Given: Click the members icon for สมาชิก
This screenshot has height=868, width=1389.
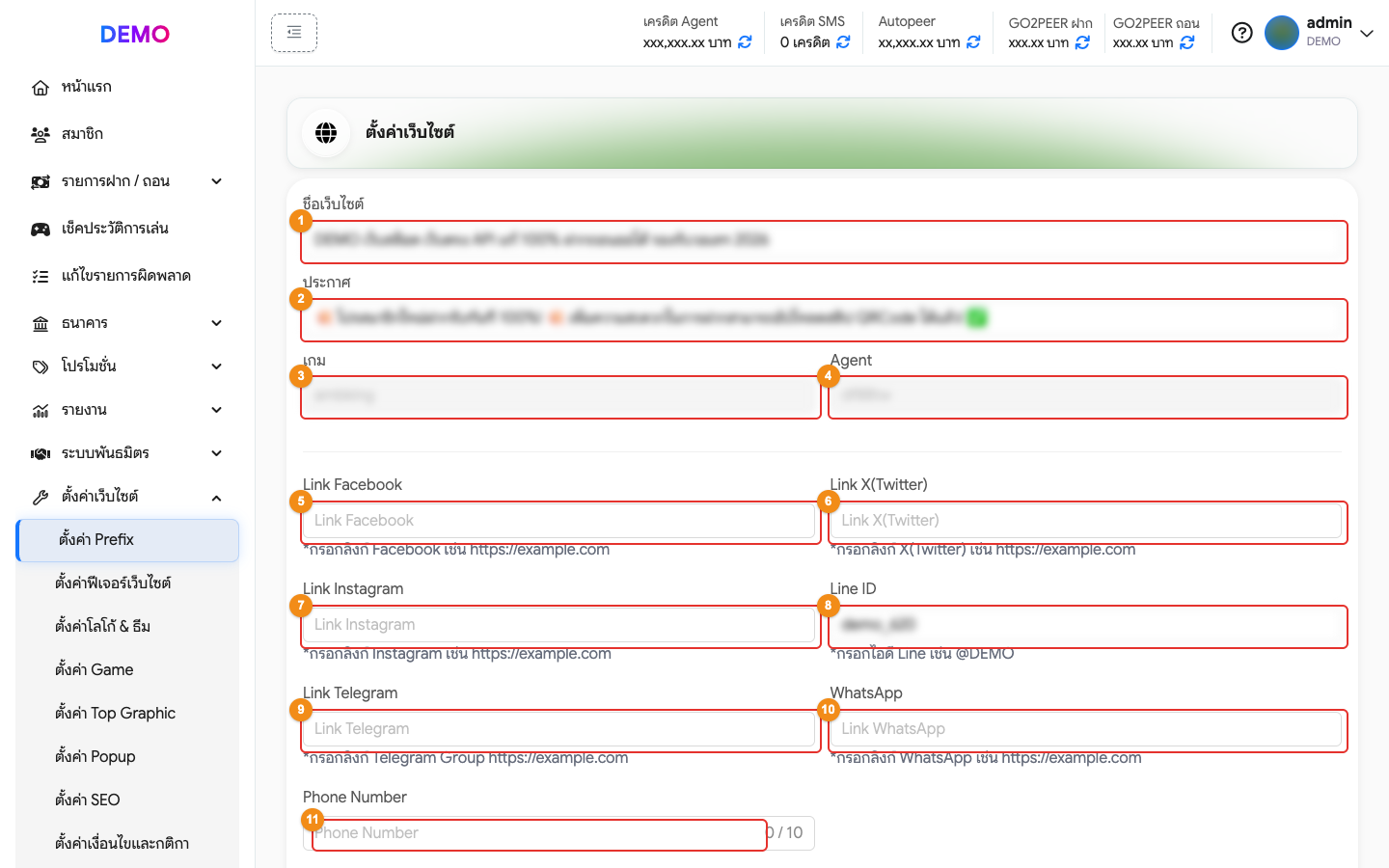Looking at the screenshot, I should point(41,135).
